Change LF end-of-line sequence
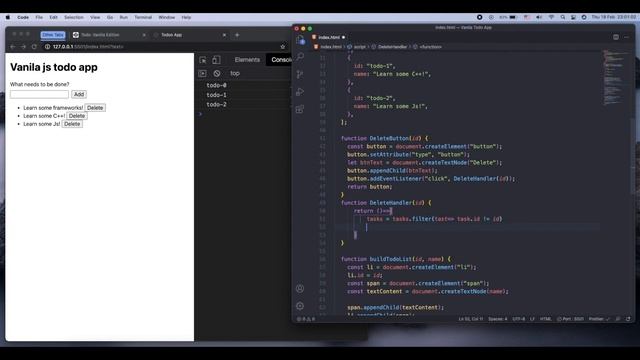640x360 pixels. pos(532,319)
